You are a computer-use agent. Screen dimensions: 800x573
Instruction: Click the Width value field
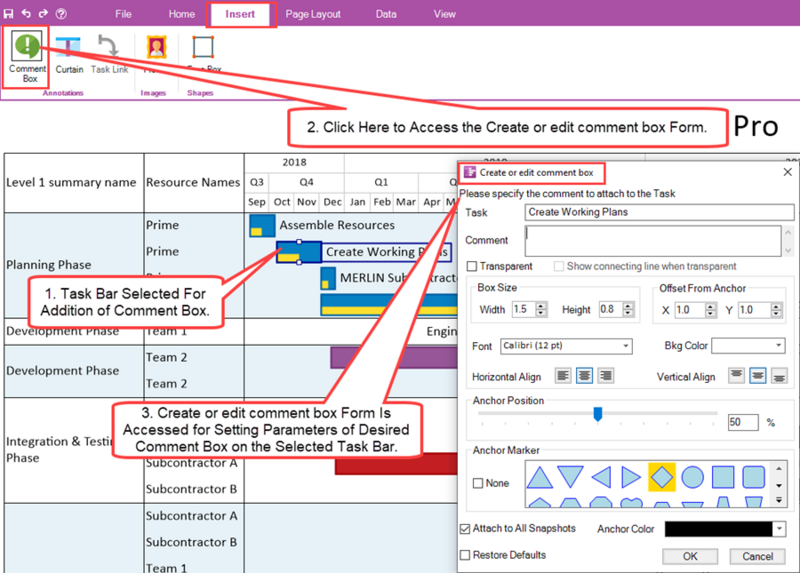[524, 309]
